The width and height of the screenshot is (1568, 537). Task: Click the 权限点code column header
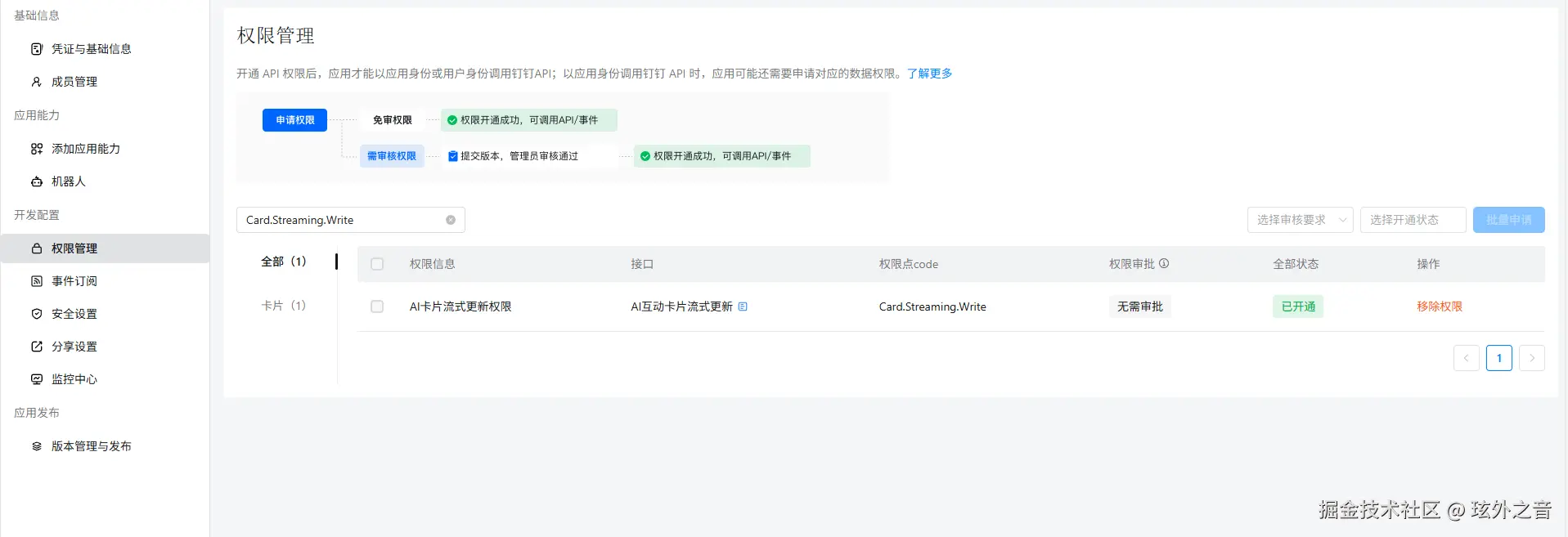point(909,264)
